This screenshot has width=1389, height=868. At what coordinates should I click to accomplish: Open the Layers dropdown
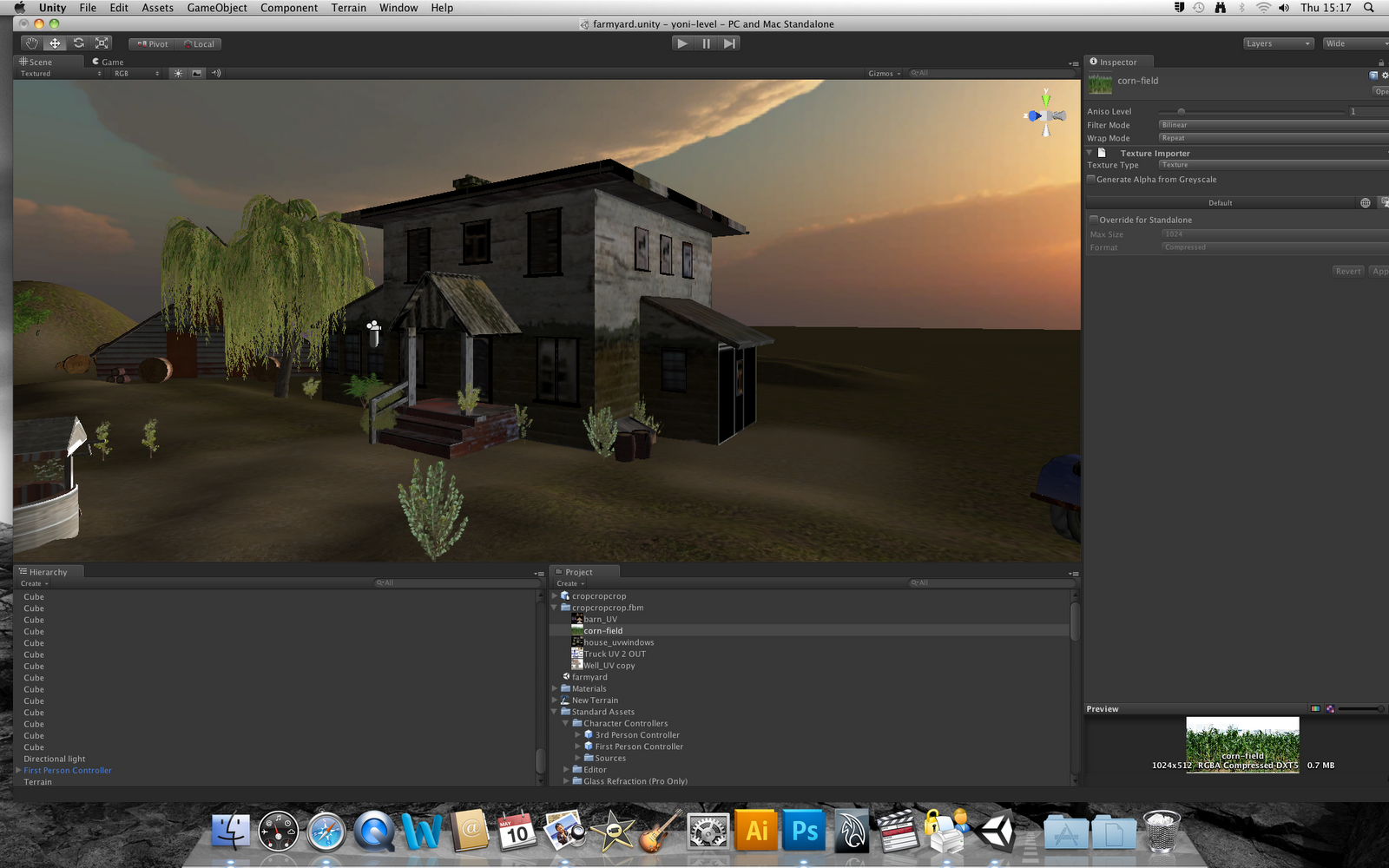click(1276, 43)
